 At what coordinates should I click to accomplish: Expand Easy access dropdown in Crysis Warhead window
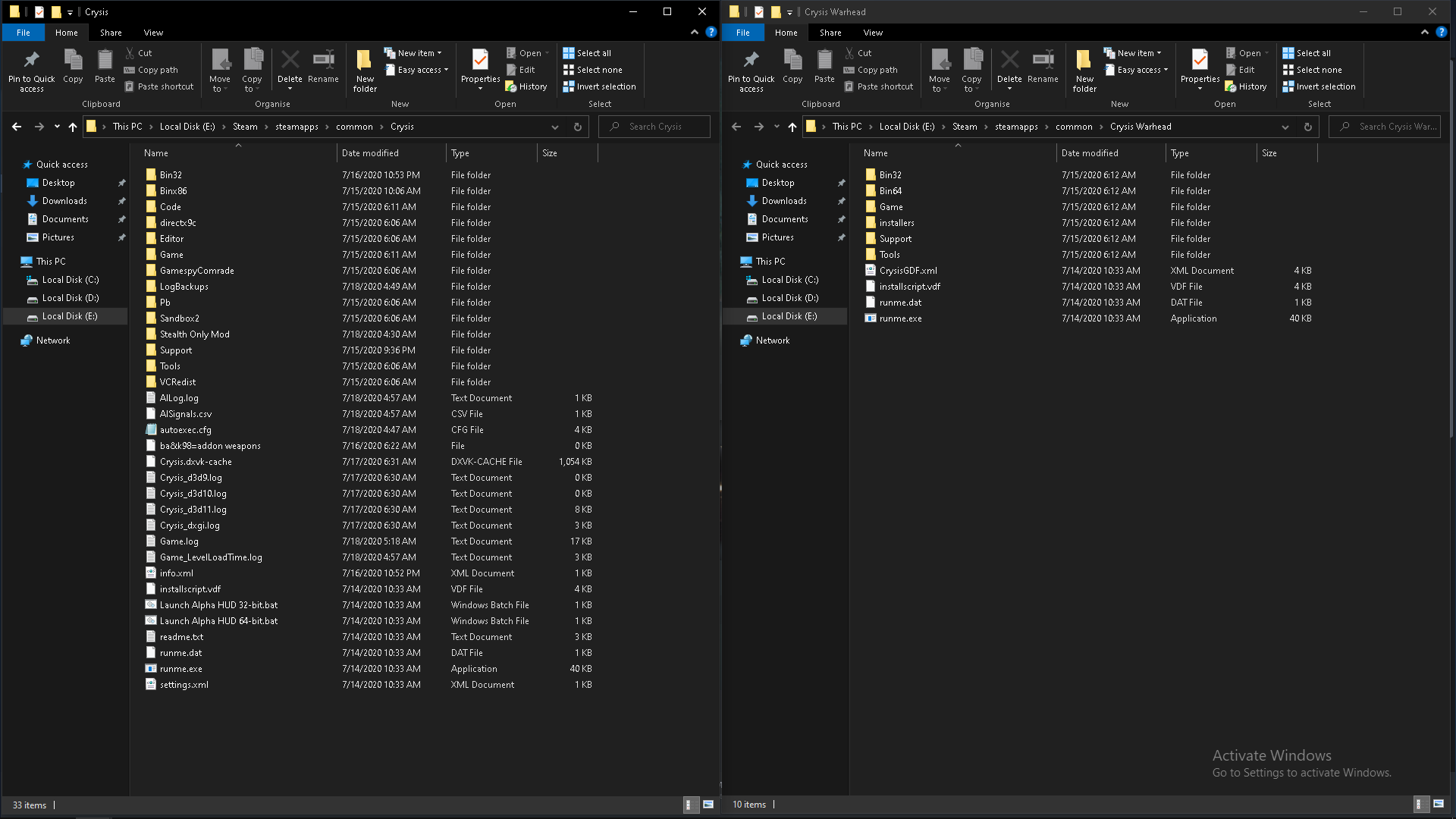point(1137,70)
